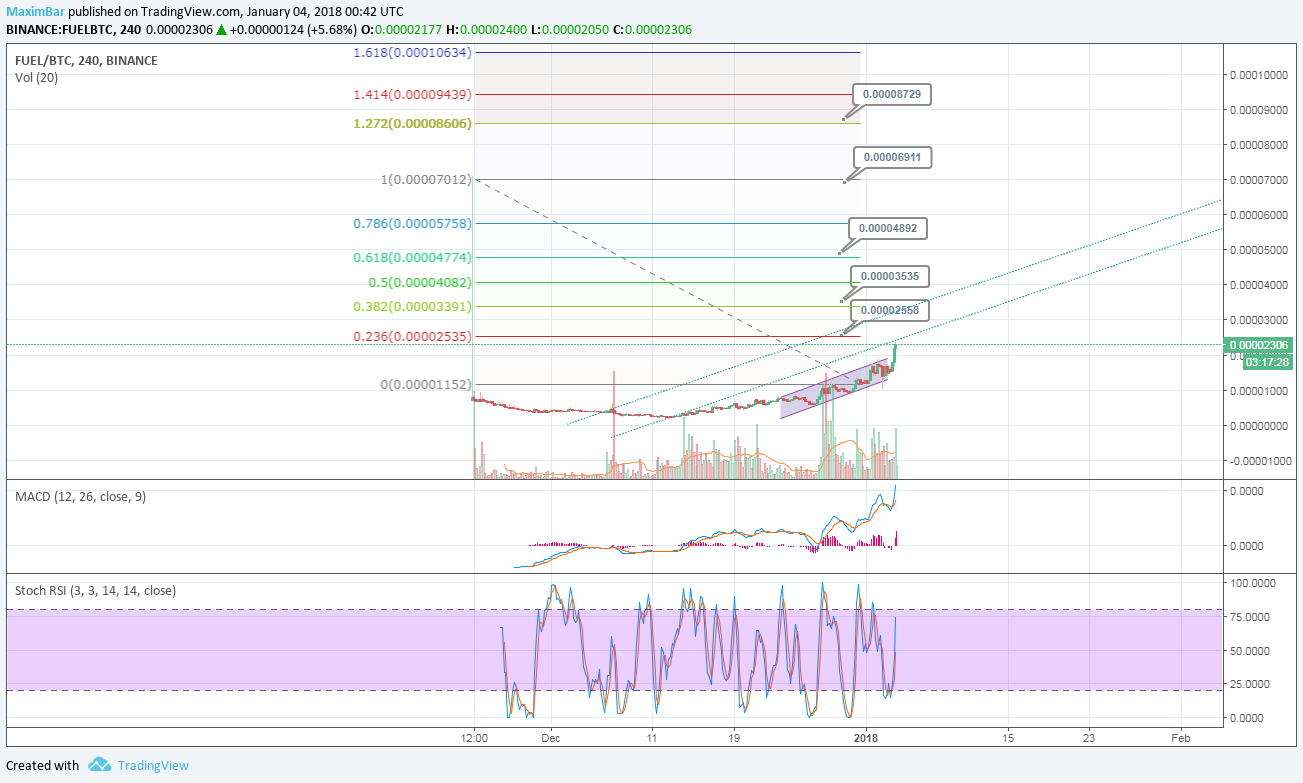Click the 19 date axis label

click(x=733, y=737)
